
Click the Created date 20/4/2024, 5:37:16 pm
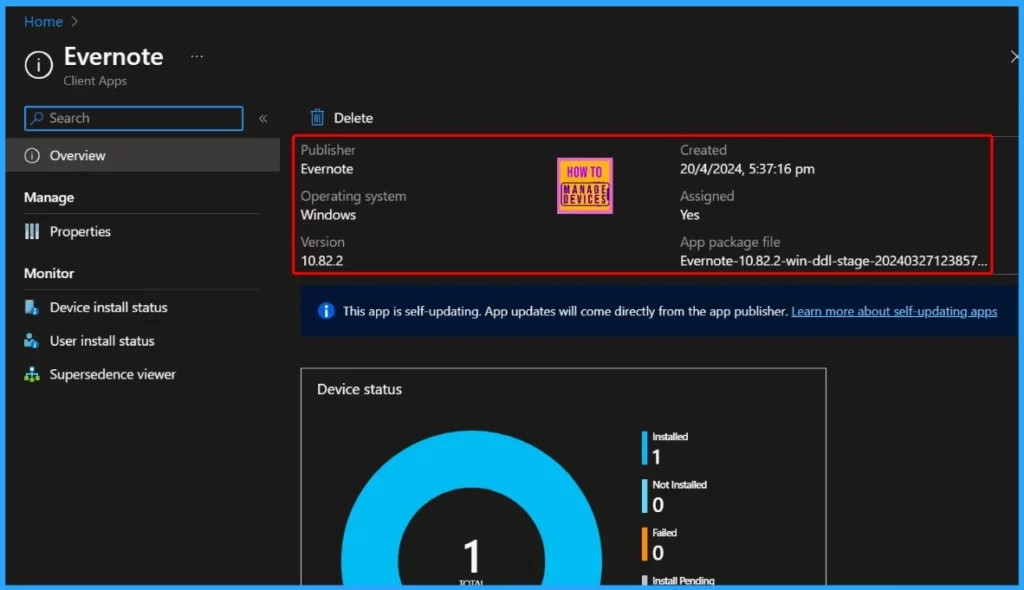tap(747, 169)
